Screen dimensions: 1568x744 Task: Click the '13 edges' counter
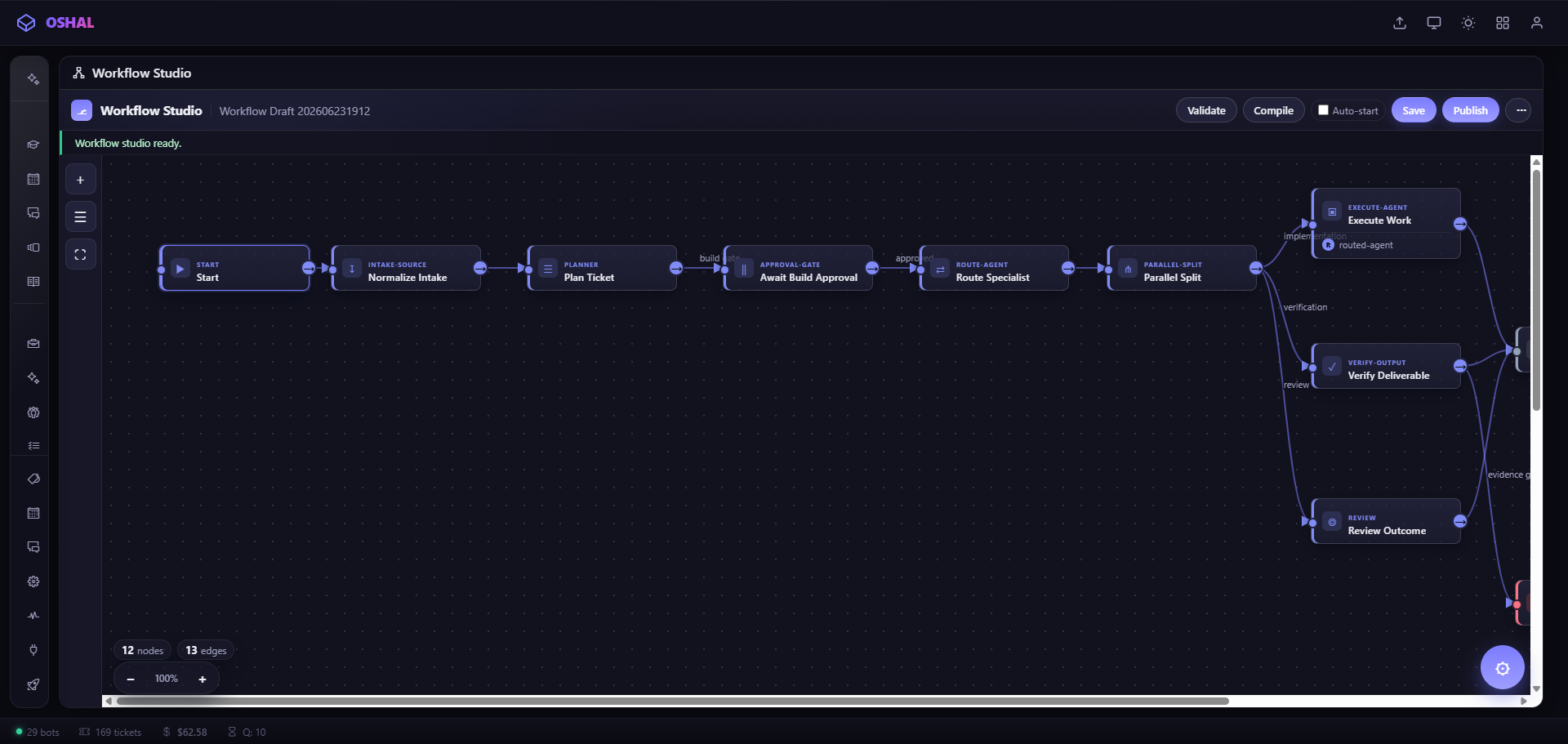pyautogui.click(x=206, y=651)
